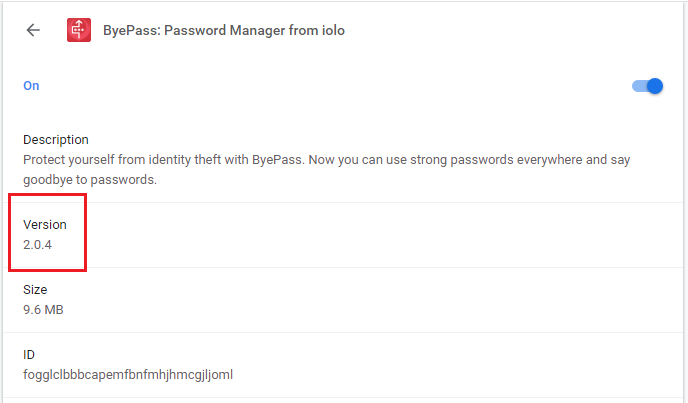Viewport: 688px width, 403px height.
Task: Click the 'Size' label
Action: 35,289
